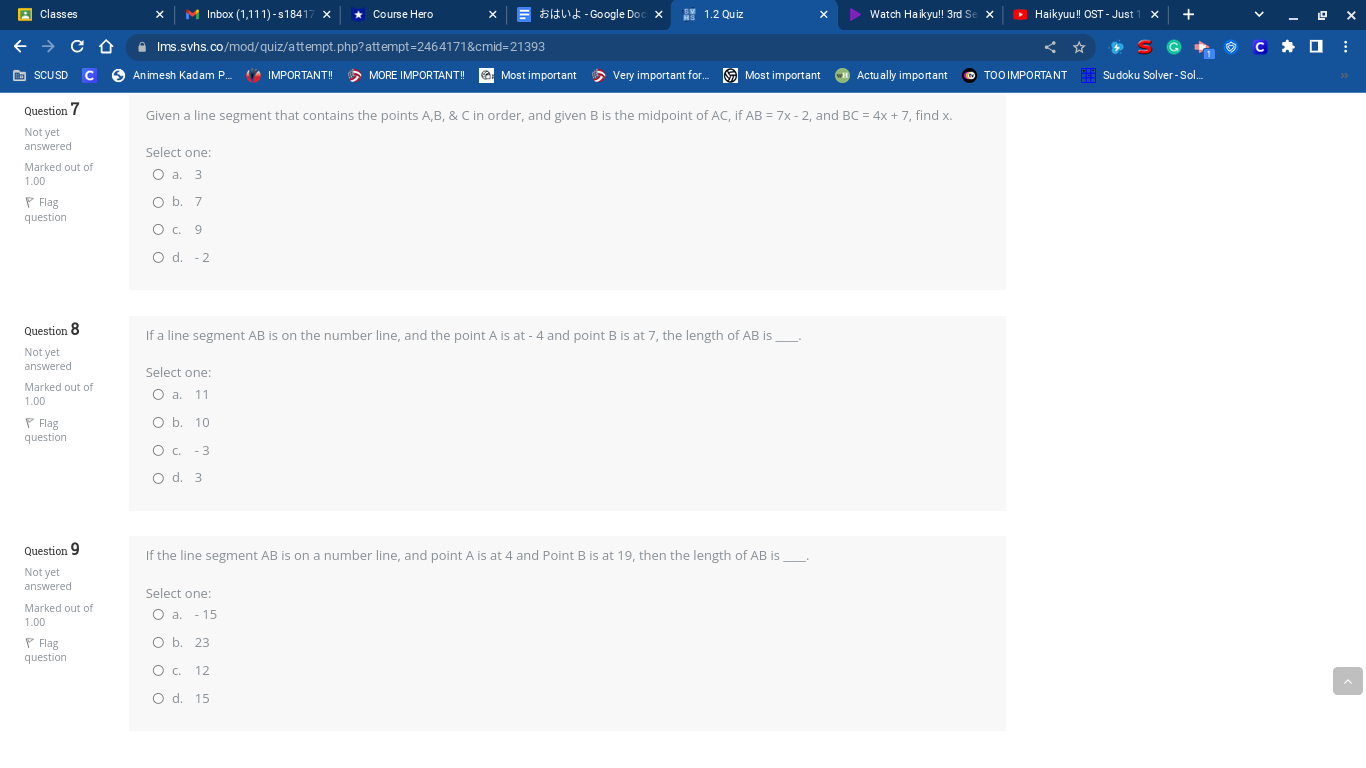Viewport: 1366px width, 768px height.
Task: Select c. 12 in question 9
Action: click(158, 670)
